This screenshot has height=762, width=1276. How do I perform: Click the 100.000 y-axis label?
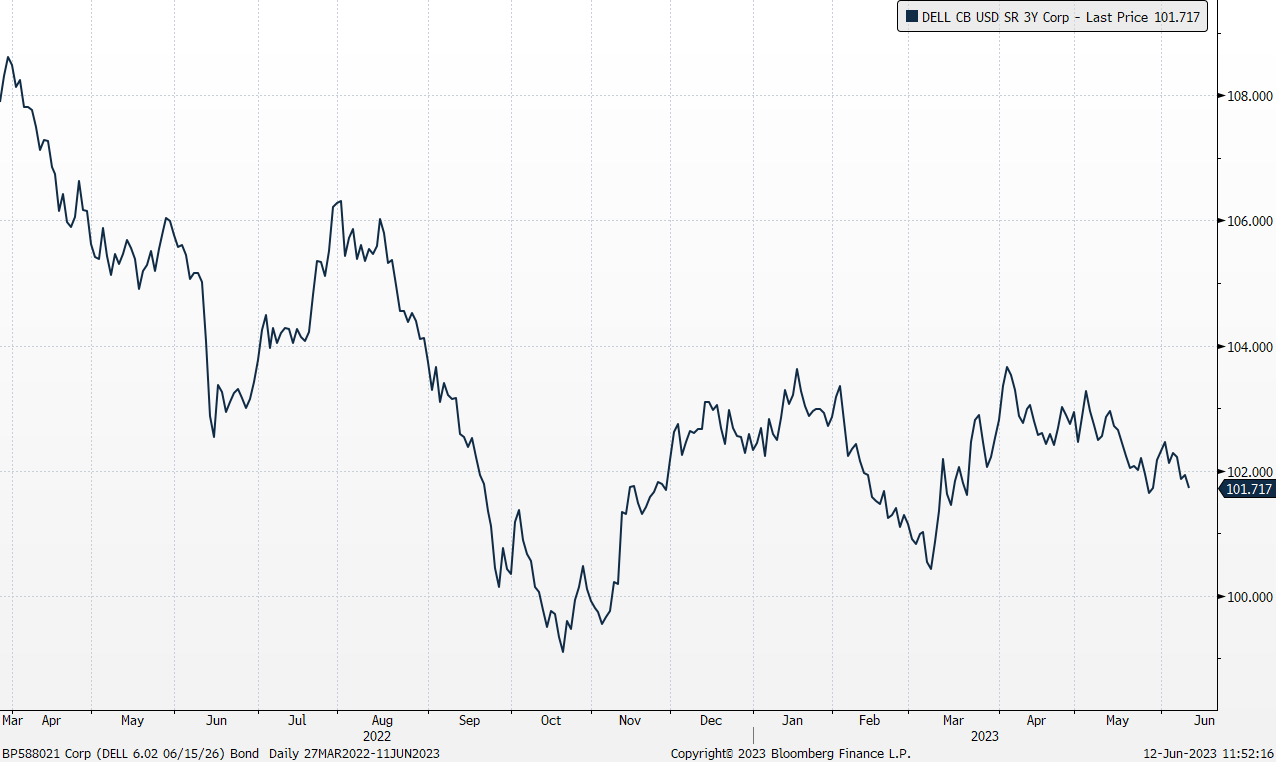[1249, 597]
